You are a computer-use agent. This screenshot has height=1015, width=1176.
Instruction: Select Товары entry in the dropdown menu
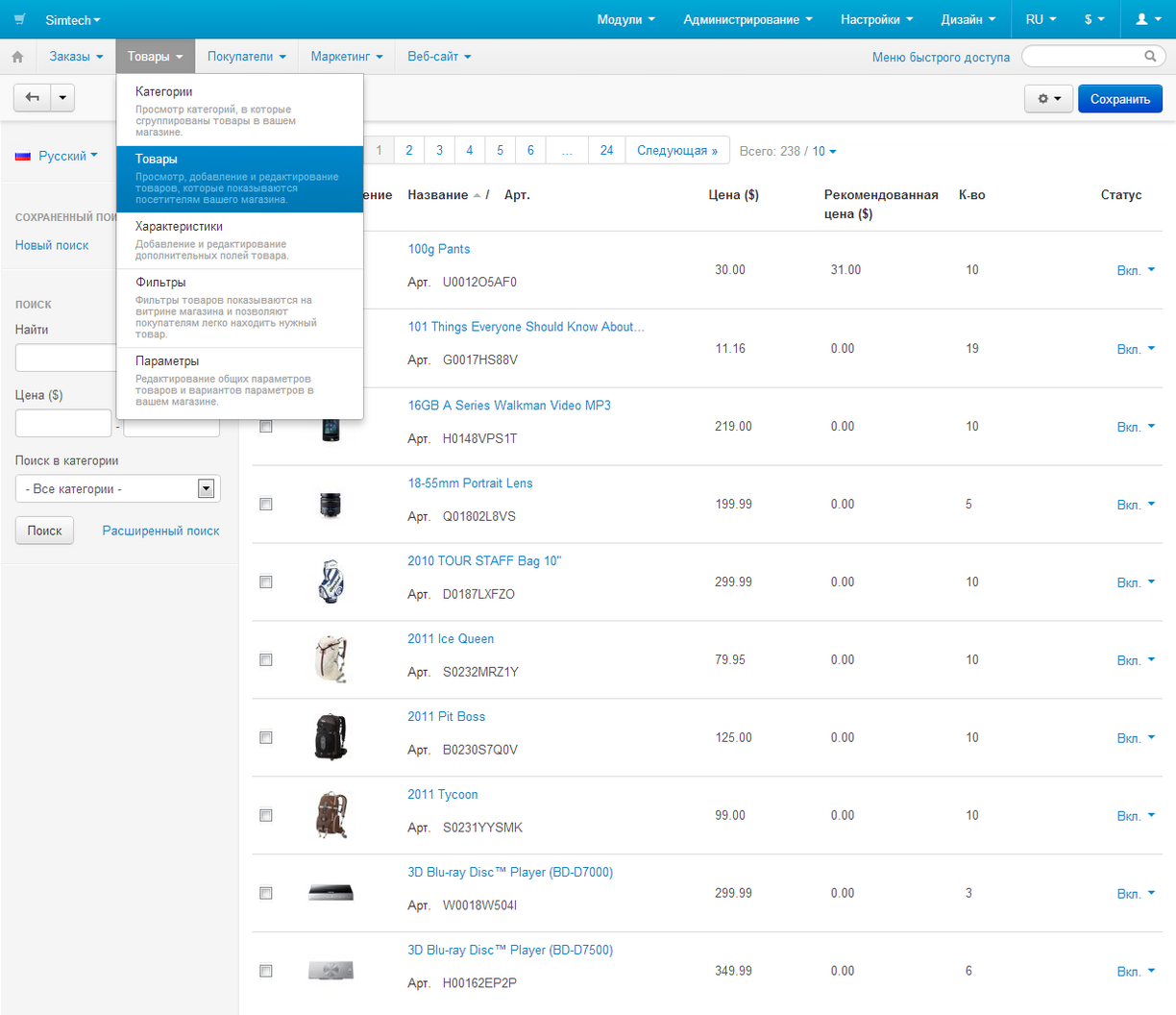coord(240,179)
